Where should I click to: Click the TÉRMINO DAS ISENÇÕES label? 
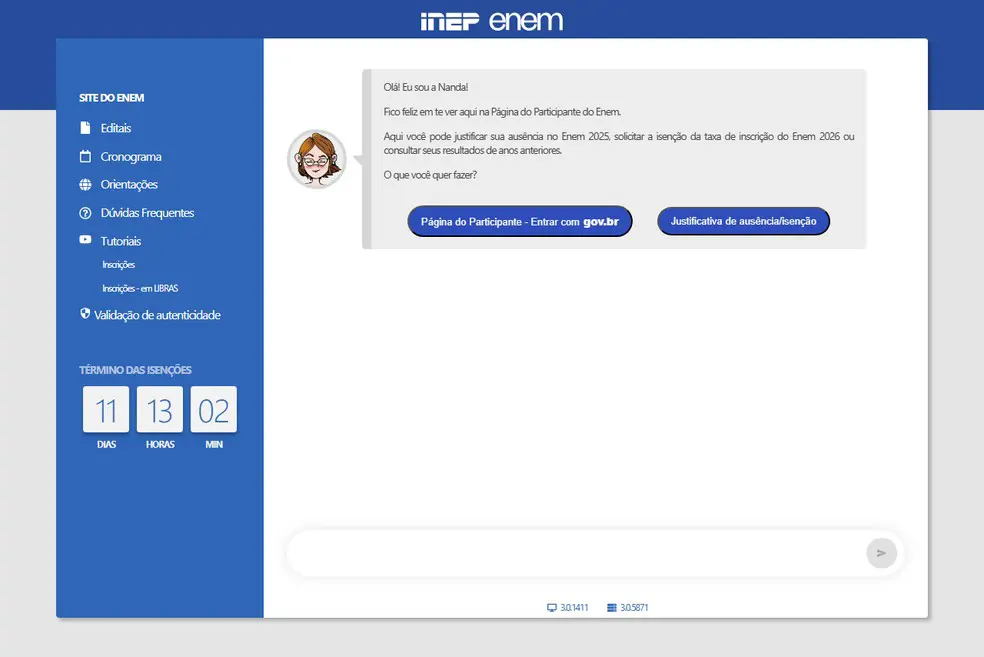coord(136,370)
